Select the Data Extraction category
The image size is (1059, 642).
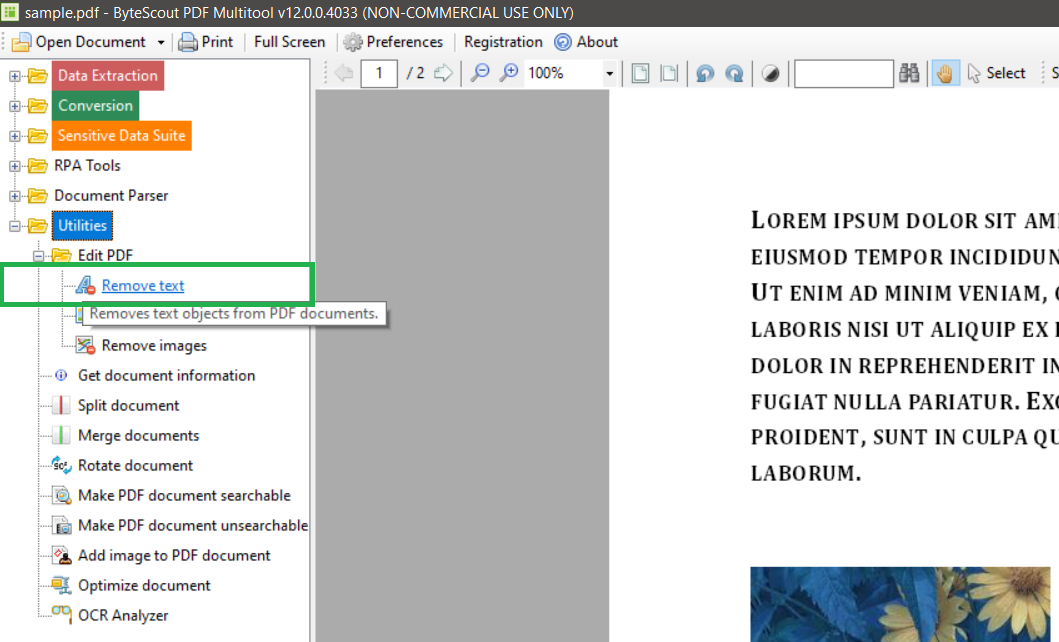(107, 76)
